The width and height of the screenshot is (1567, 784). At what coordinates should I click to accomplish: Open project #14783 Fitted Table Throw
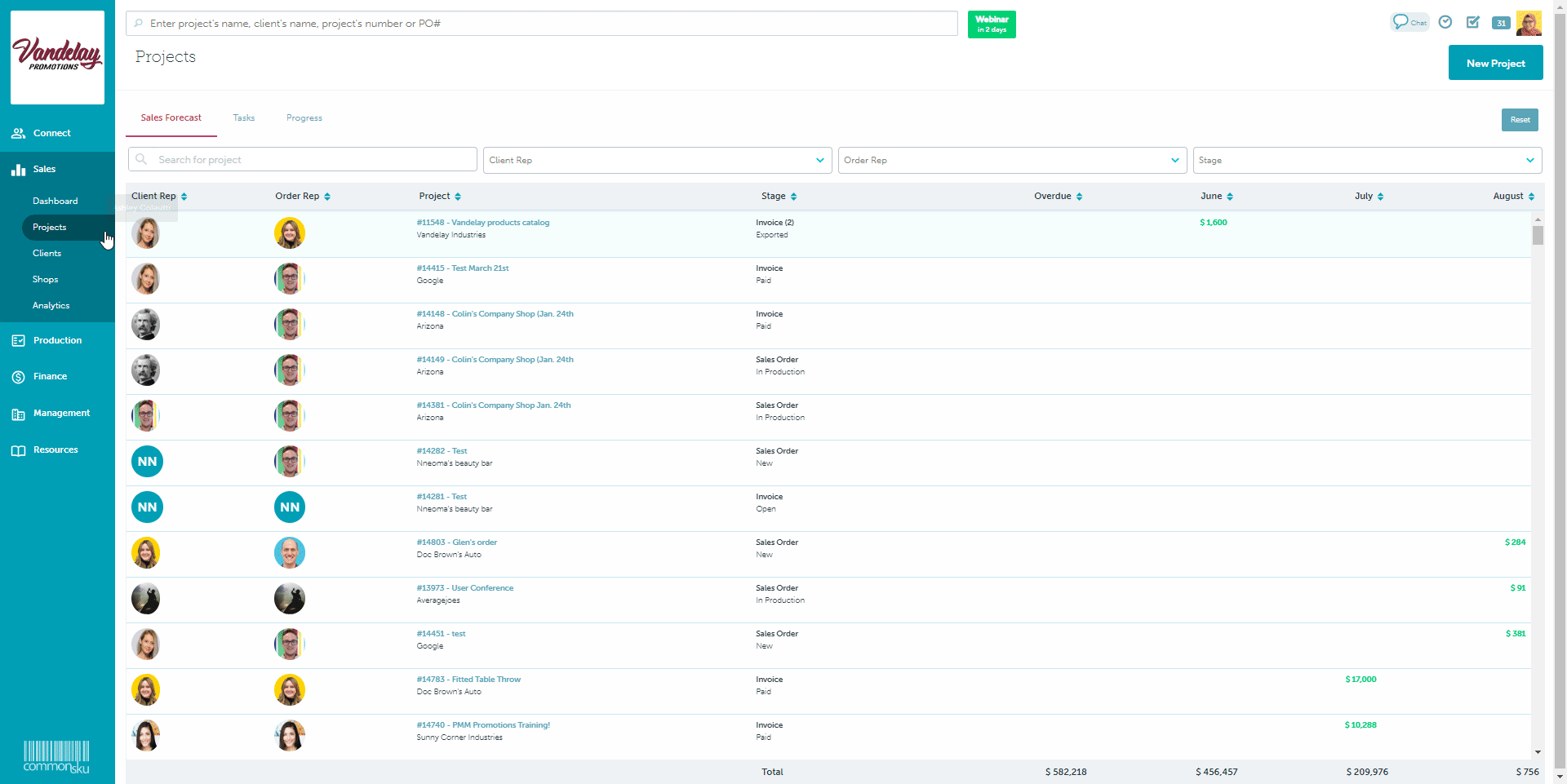pyautogui.click(x=468, y=679)
